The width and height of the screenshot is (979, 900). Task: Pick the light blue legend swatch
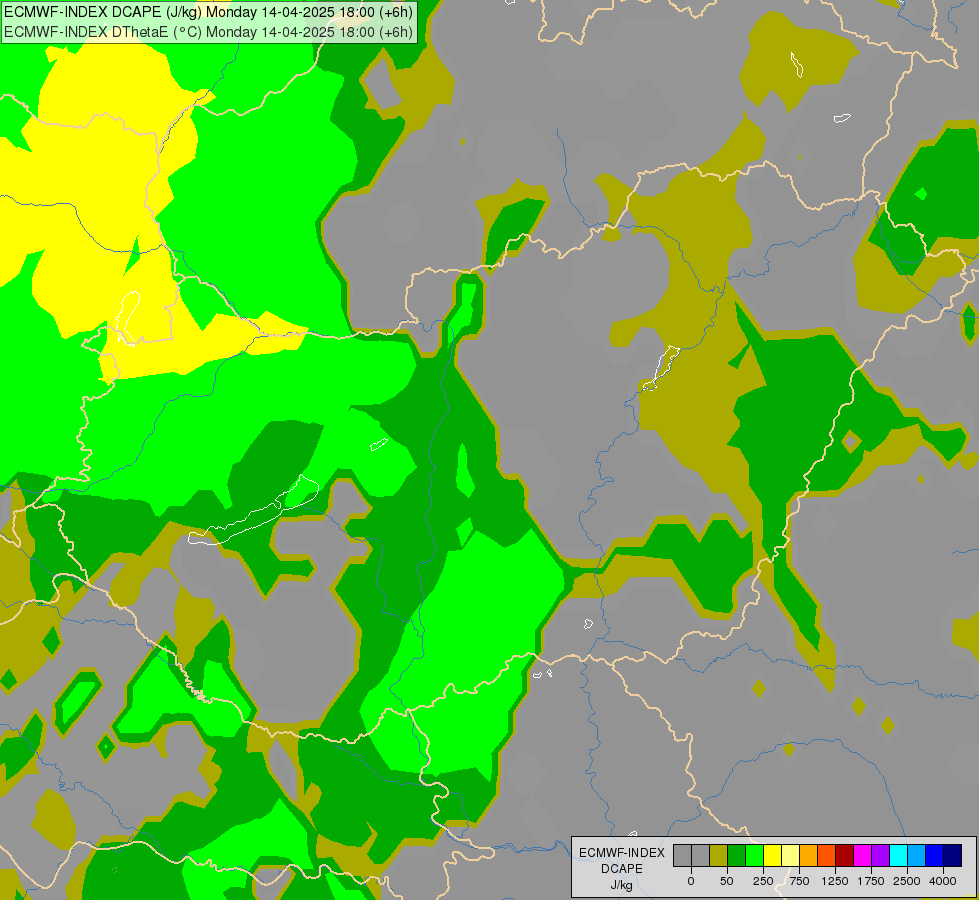click(917, 855)
